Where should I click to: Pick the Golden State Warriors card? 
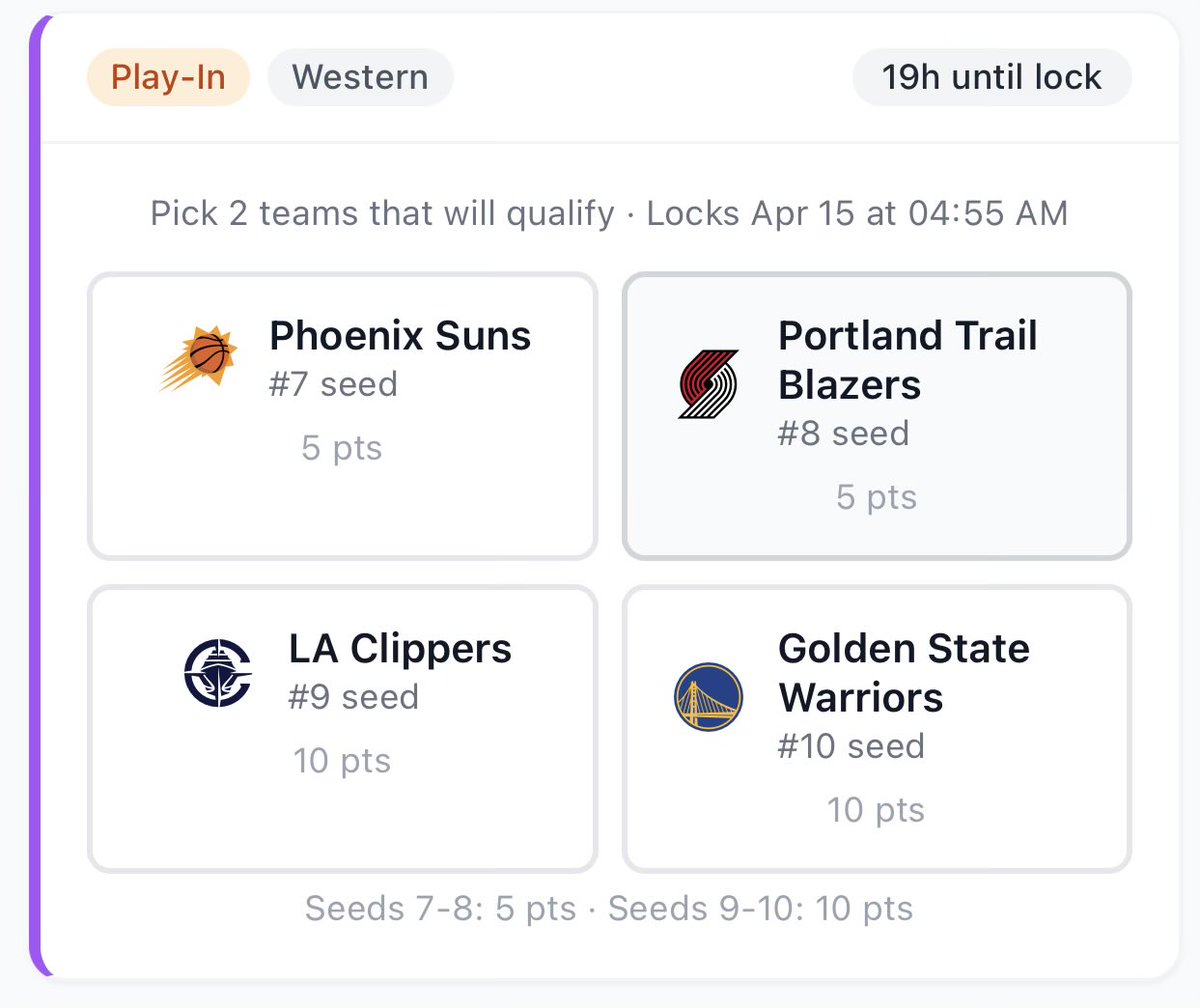(877, 729)
